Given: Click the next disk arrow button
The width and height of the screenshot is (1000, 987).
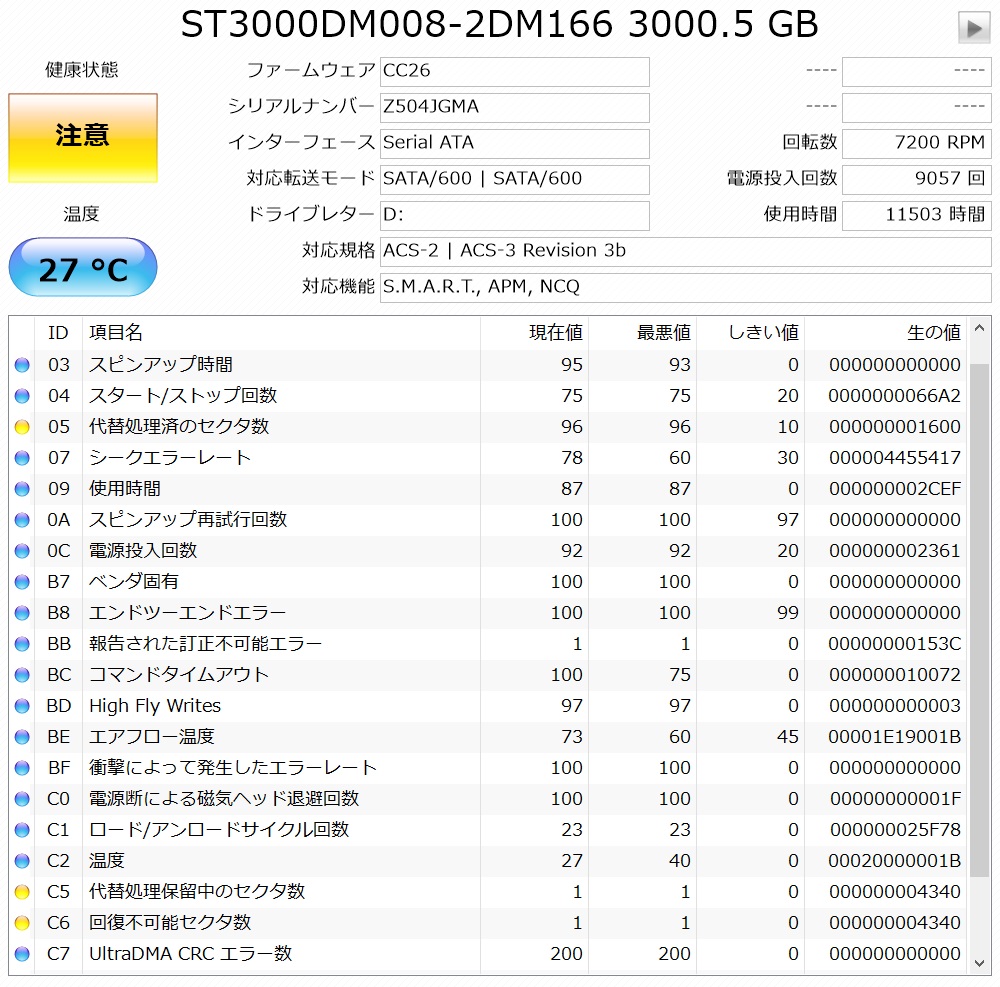Looking at the screenshot, I should (x=973, y=28).
